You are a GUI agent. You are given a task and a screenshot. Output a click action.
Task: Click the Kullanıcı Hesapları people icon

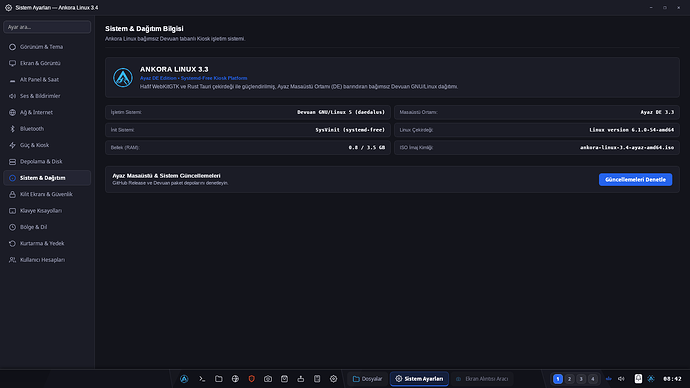(12, 260)
